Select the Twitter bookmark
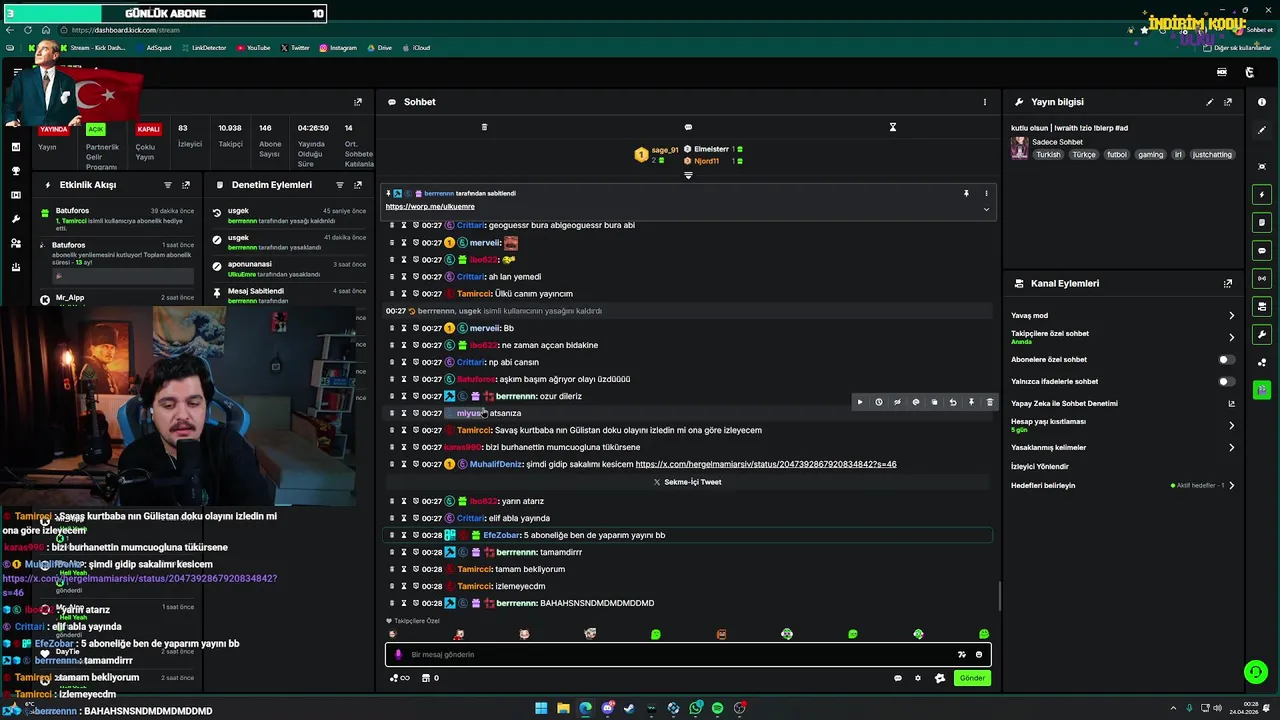This screenshot has height=720, width=1280. 296,48
